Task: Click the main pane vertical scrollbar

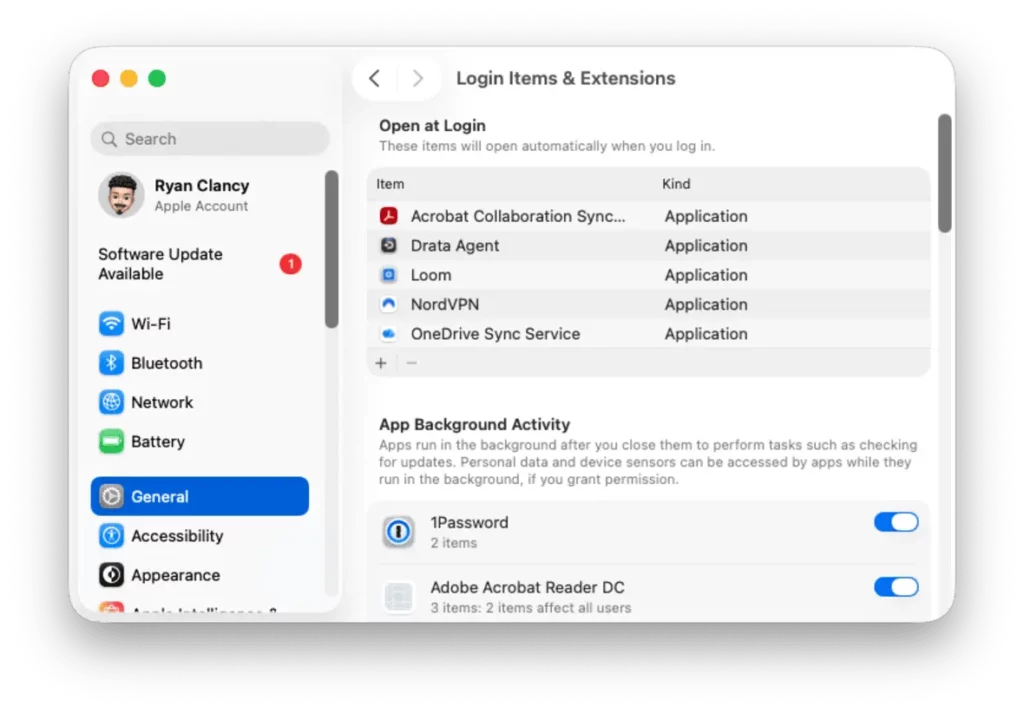Action: [944, 174]
